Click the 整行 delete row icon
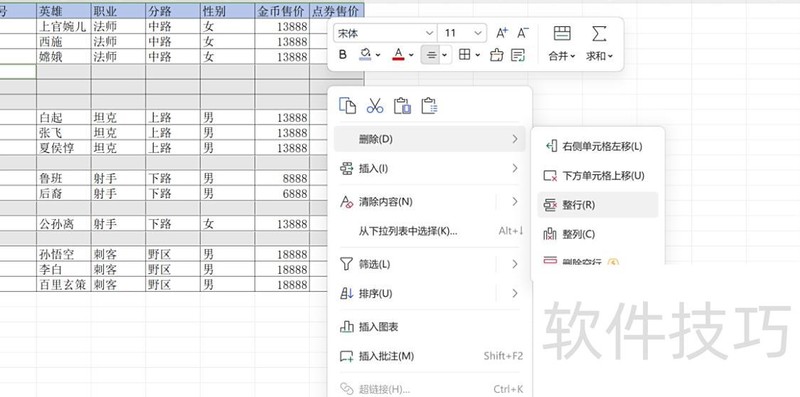The height and width of the screenshot is (397, 800). click(x=550, y=205)
